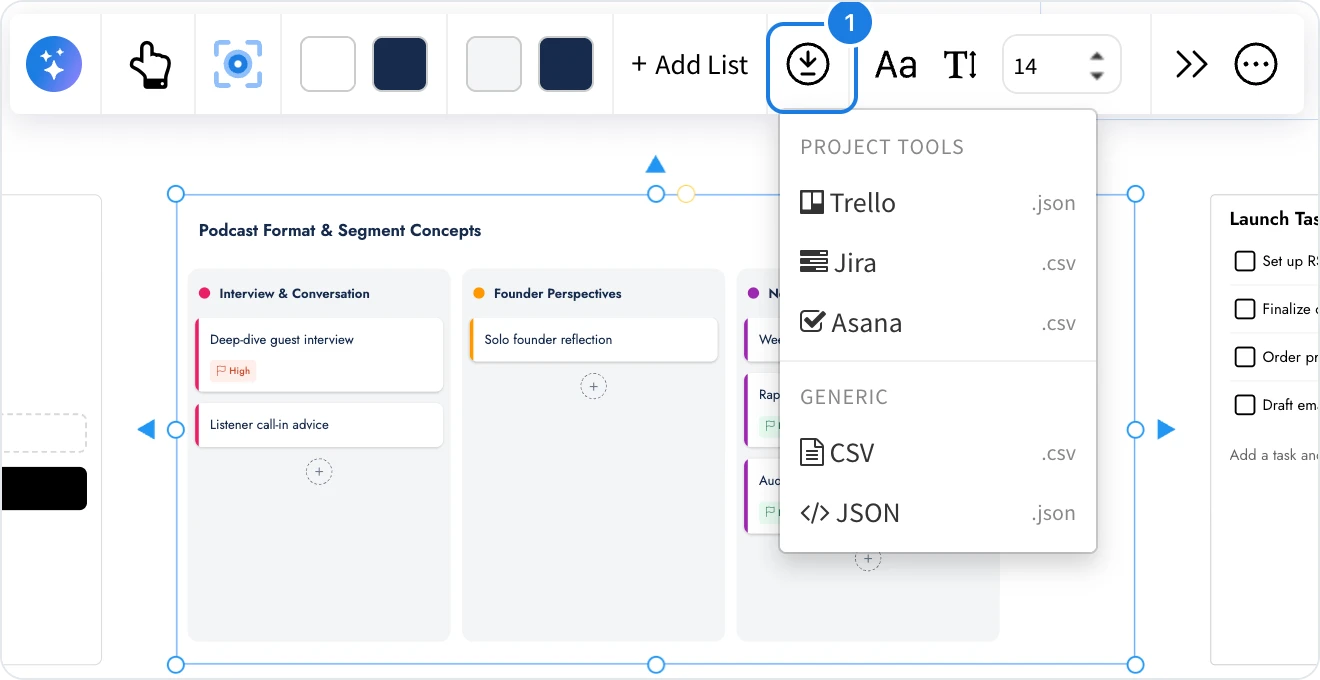Click the Jira logo icon

tap(813, 262)
